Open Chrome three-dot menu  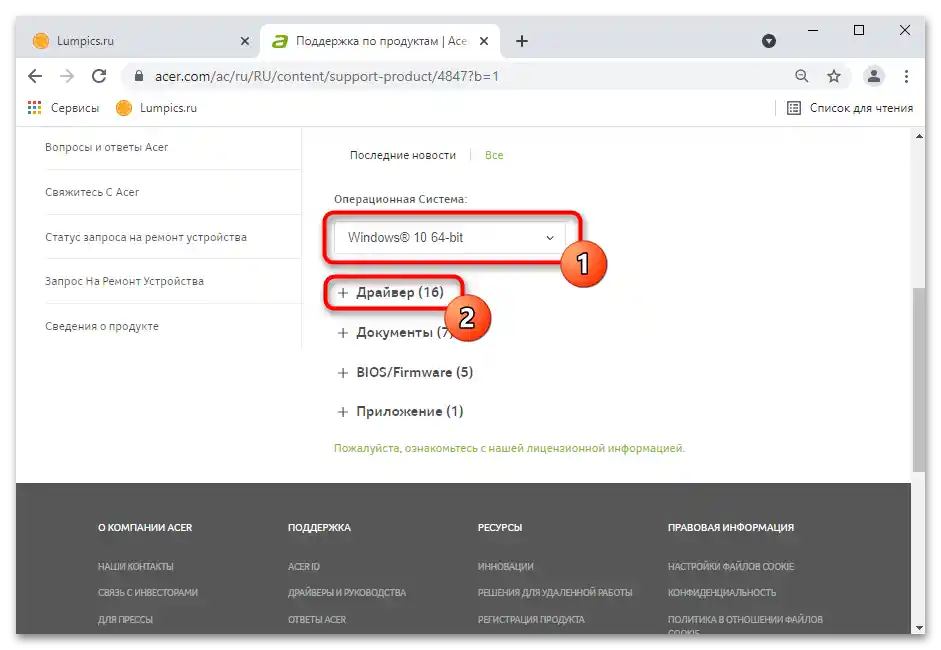[906, 76]
